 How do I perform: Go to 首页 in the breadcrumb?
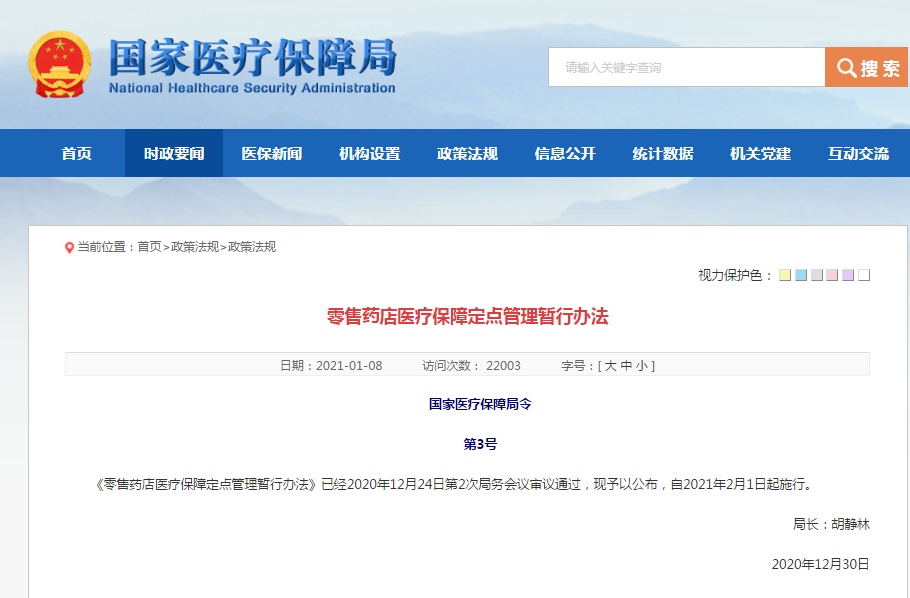tap(149, 247)
